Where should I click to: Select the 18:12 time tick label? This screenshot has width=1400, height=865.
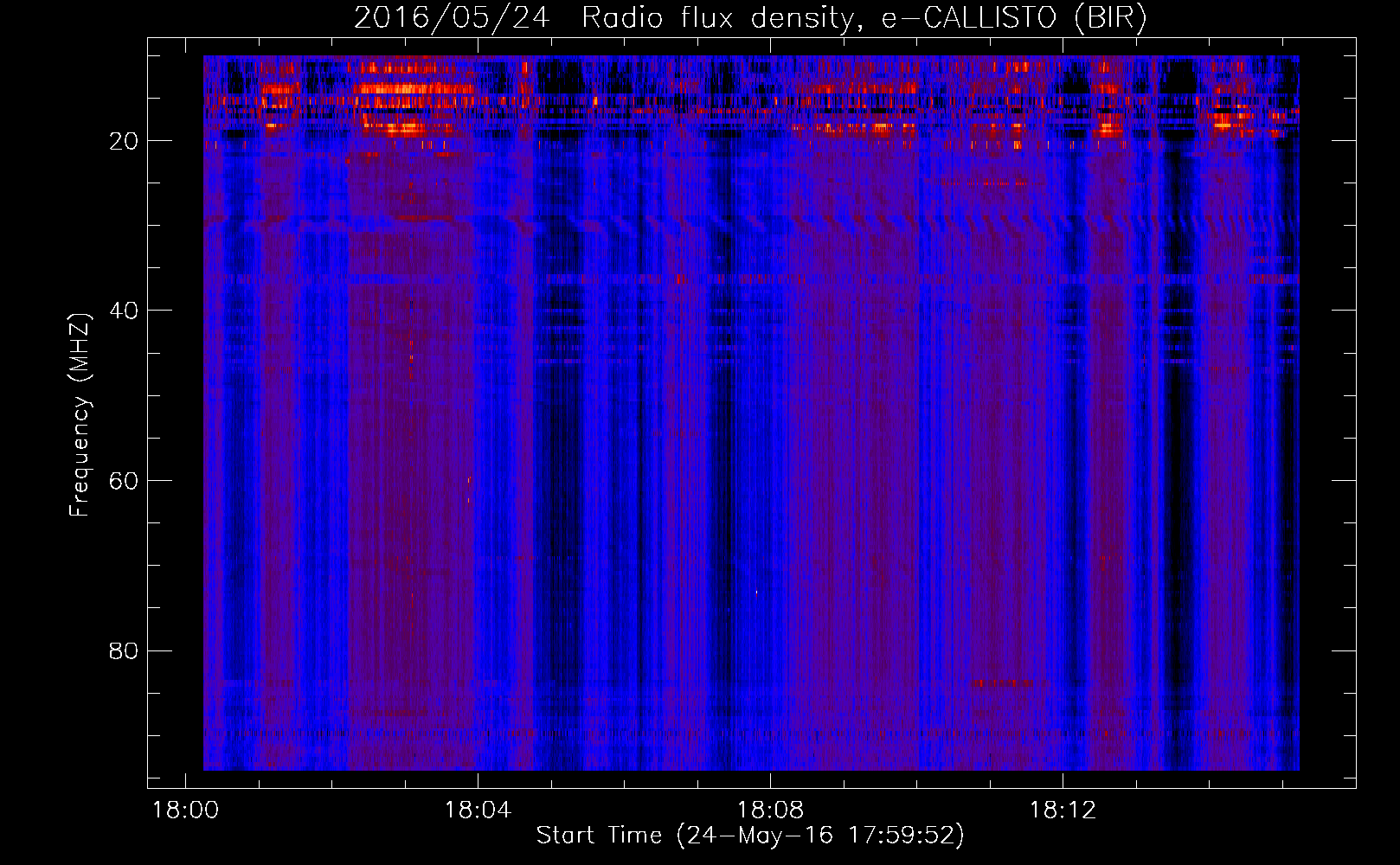tap(1063, 811)
